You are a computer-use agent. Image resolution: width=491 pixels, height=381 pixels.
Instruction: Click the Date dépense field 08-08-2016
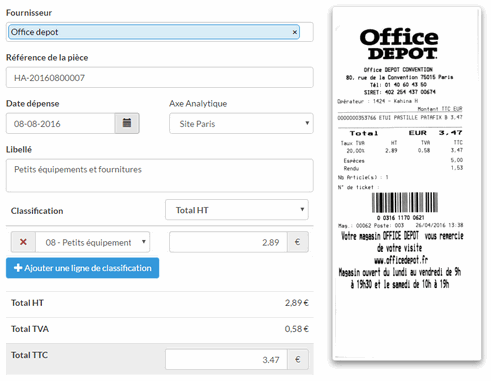coord(61,123)
